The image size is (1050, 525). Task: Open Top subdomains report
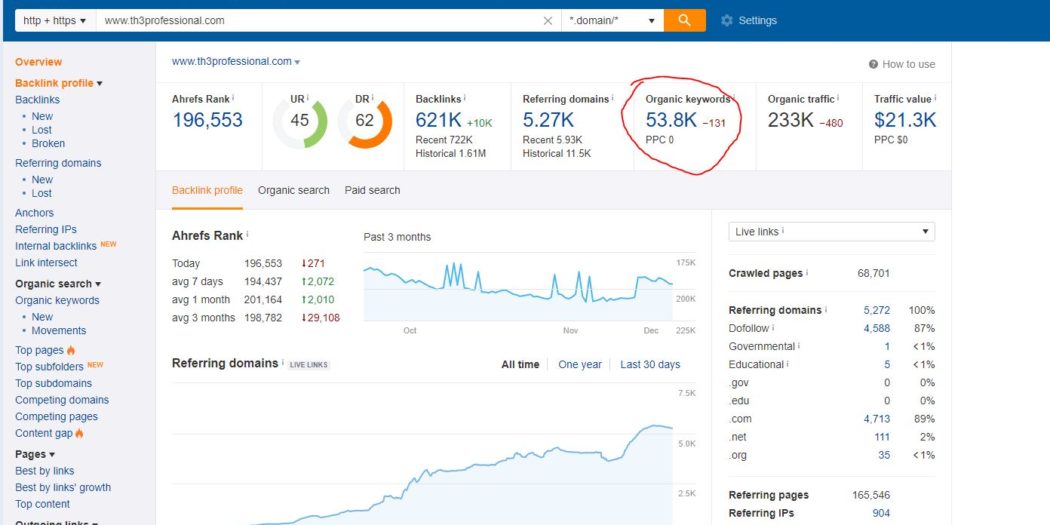[54, 384]
